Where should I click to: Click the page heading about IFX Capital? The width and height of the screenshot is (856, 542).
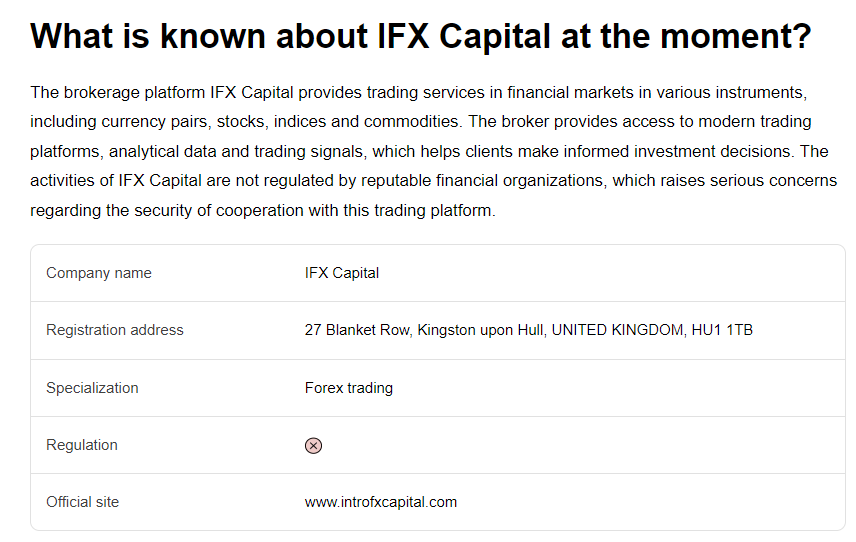[420, 37]
